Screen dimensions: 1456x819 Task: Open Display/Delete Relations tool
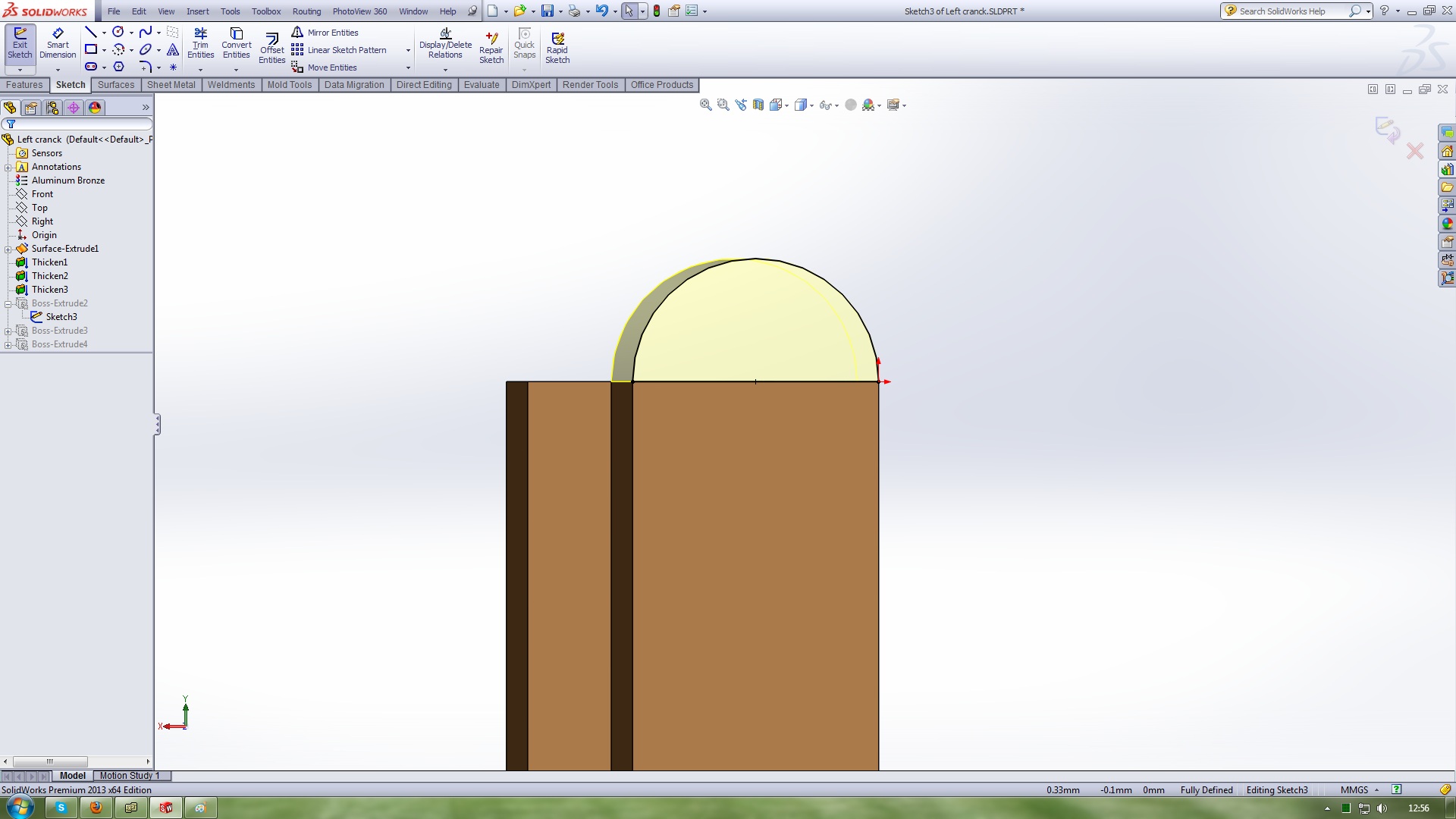pyautogui.click(x=445, y=43)
